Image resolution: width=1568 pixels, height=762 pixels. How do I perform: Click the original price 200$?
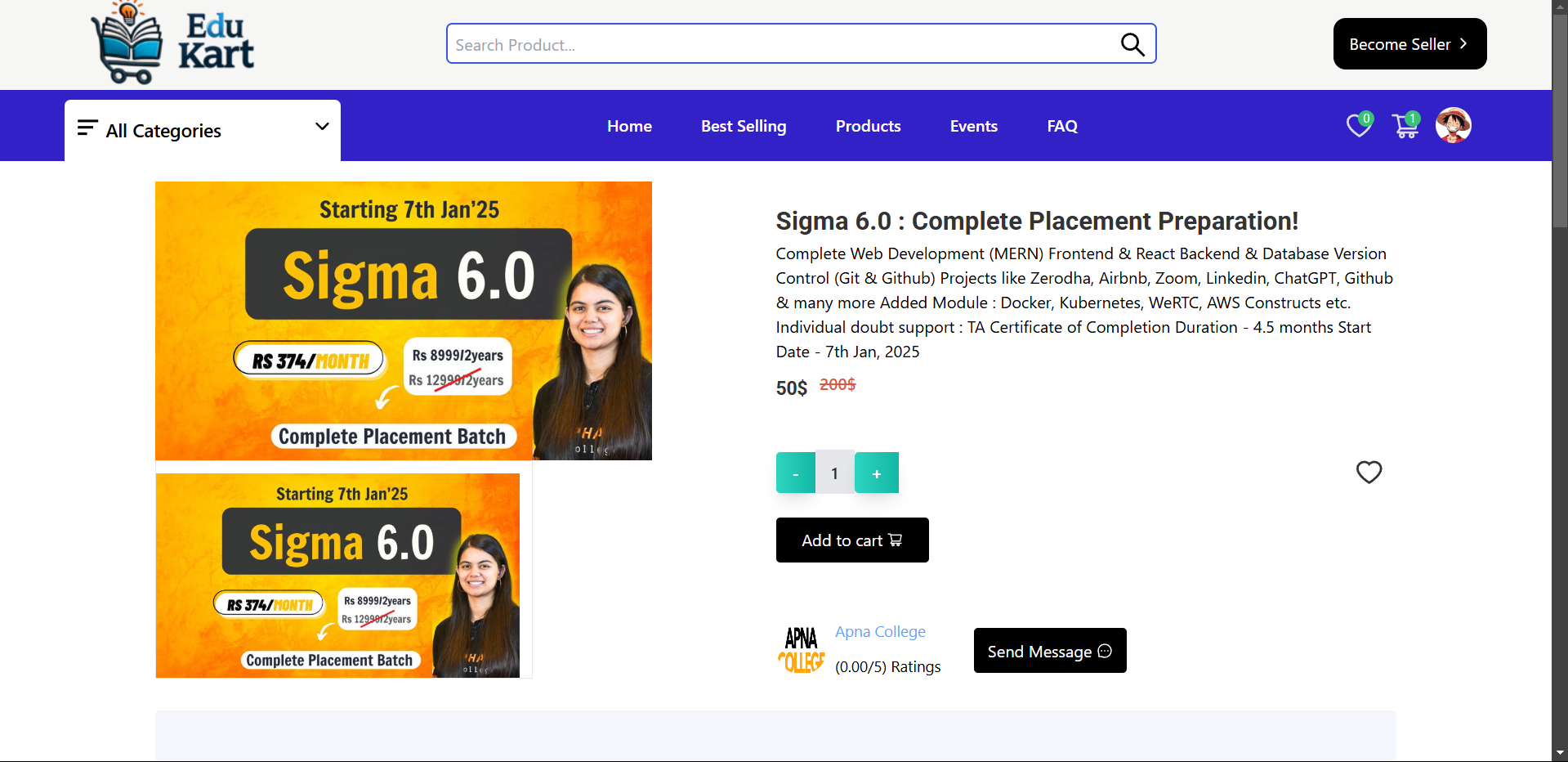(x=838, y=384)
